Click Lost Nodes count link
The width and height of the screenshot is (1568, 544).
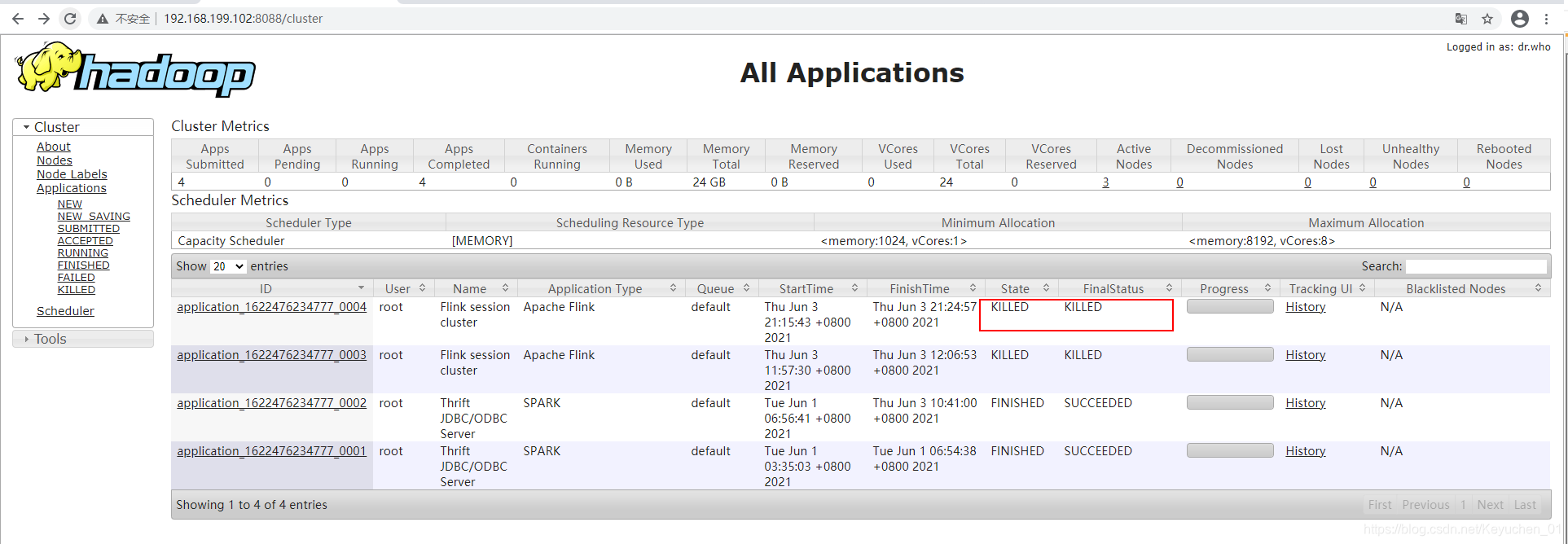pos(1308,182)
